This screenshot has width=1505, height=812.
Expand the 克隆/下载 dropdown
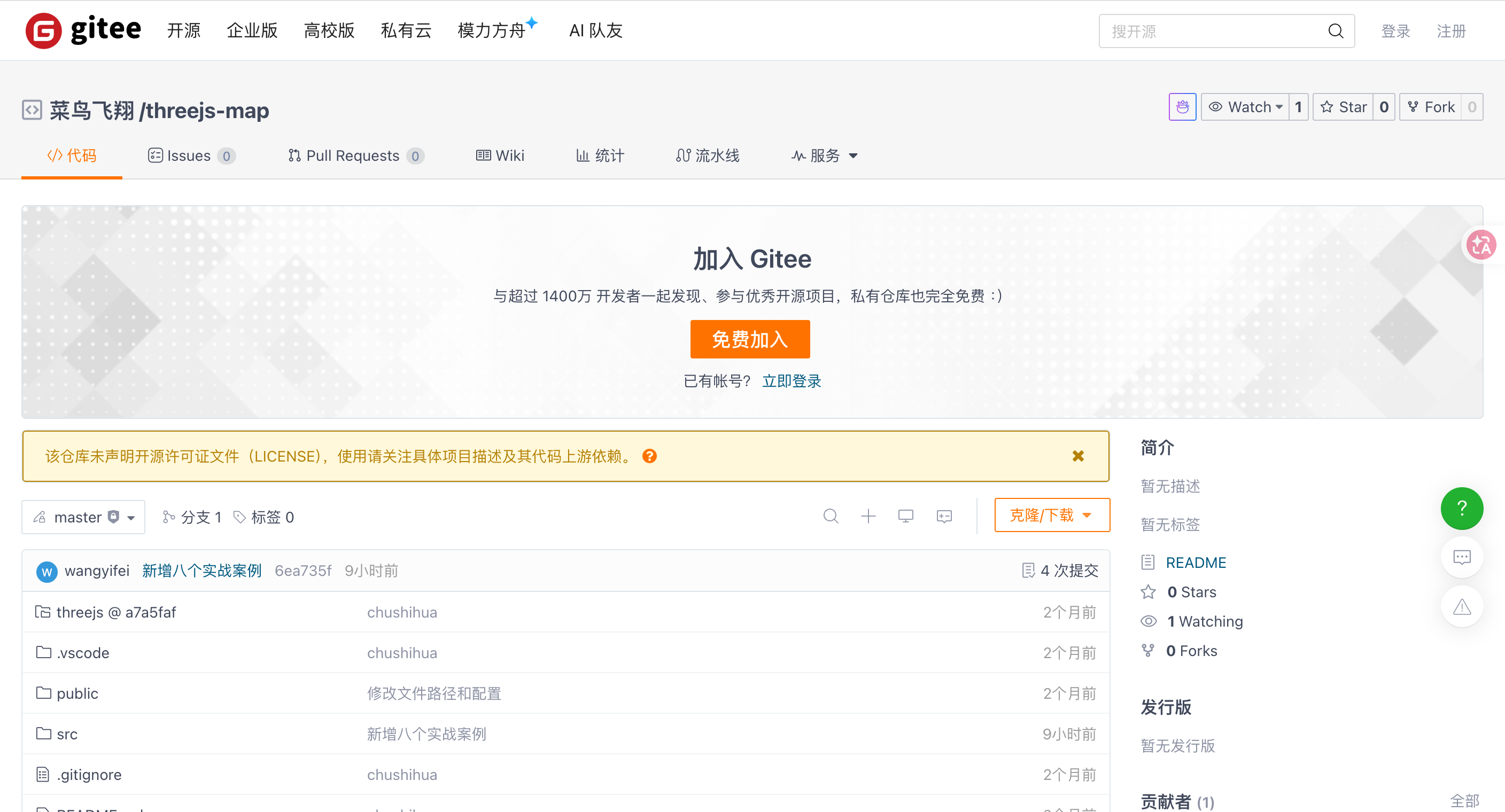(1052, 515)
